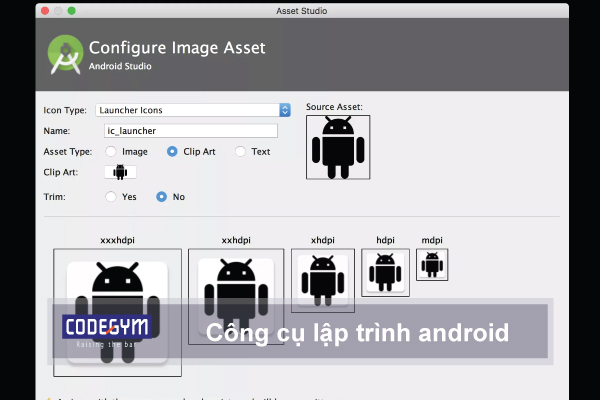Image resolution: width=600 pixels, height=400 pixels.
Task: Choose Clip Art as the asset type
Action: [173, 152]
